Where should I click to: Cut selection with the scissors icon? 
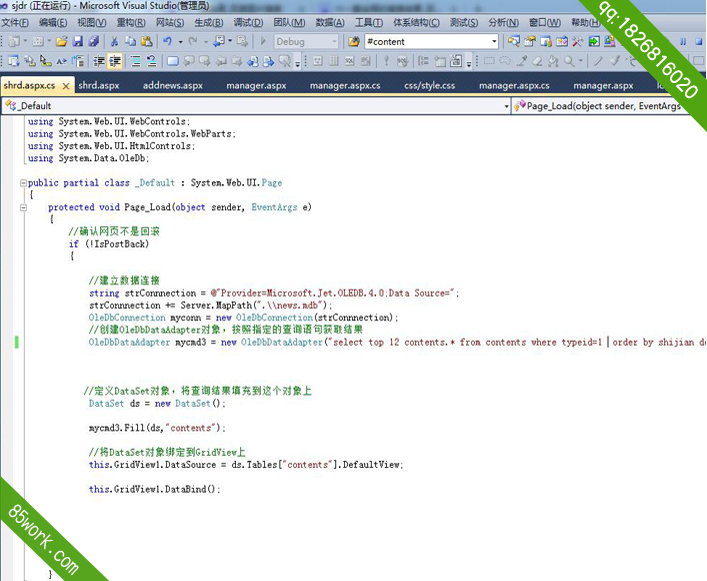click(115, 41)
